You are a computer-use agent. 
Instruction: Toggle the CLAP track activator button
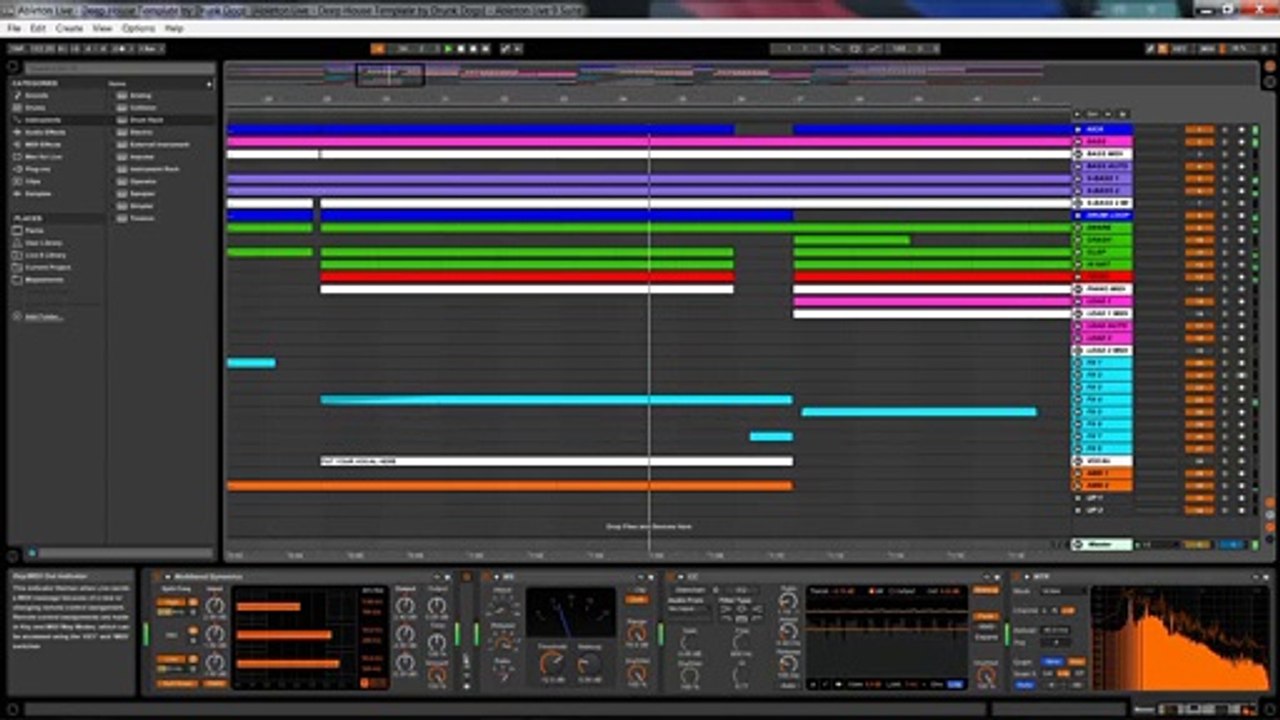click(1199, 252)
